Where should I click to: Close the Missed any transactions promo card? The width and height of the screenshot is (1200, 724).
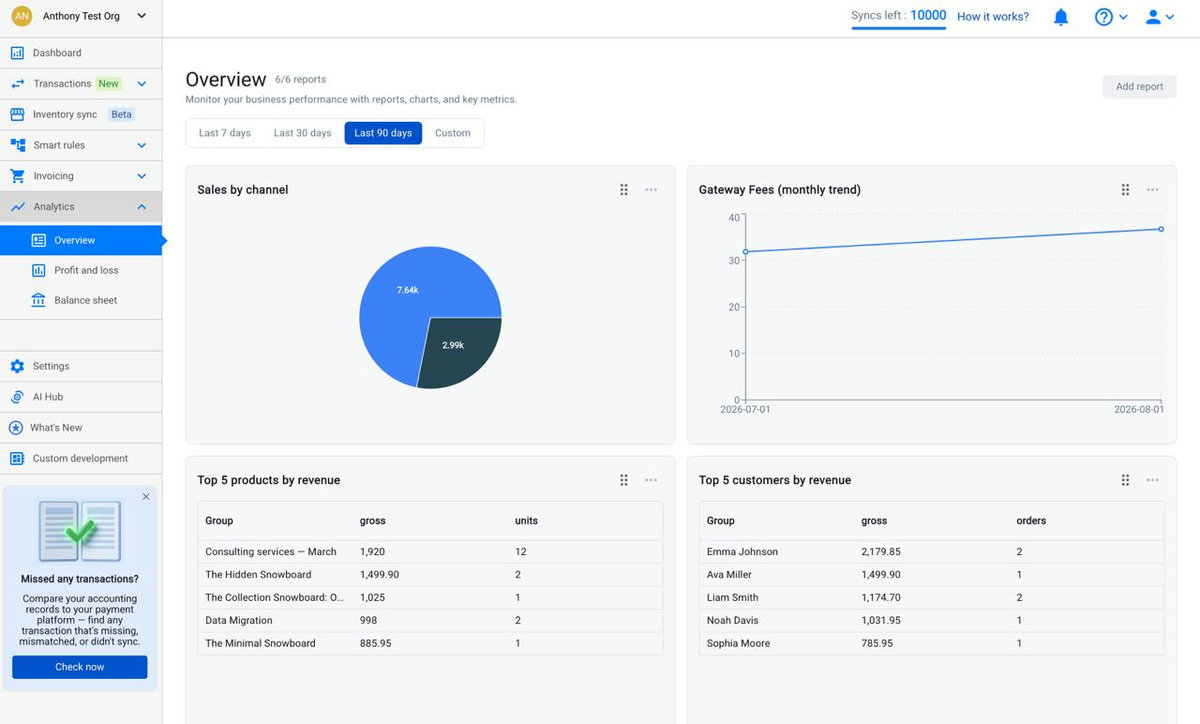click(x=146, y=496)
